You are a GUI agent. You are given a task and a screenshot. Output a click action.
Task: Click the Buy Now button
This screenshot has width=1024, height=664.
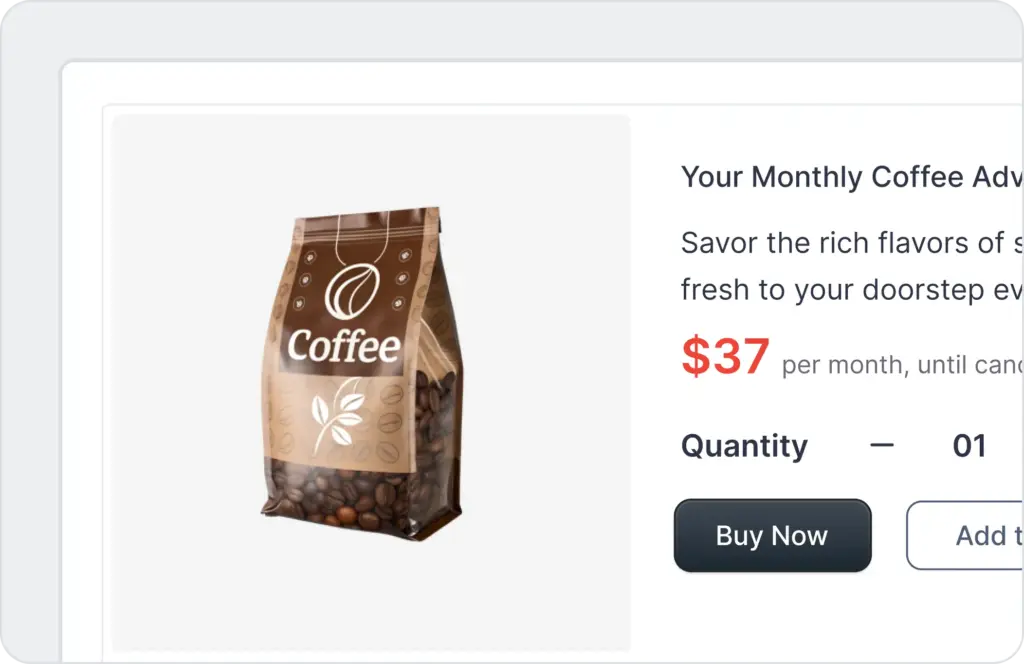point(772,536)
